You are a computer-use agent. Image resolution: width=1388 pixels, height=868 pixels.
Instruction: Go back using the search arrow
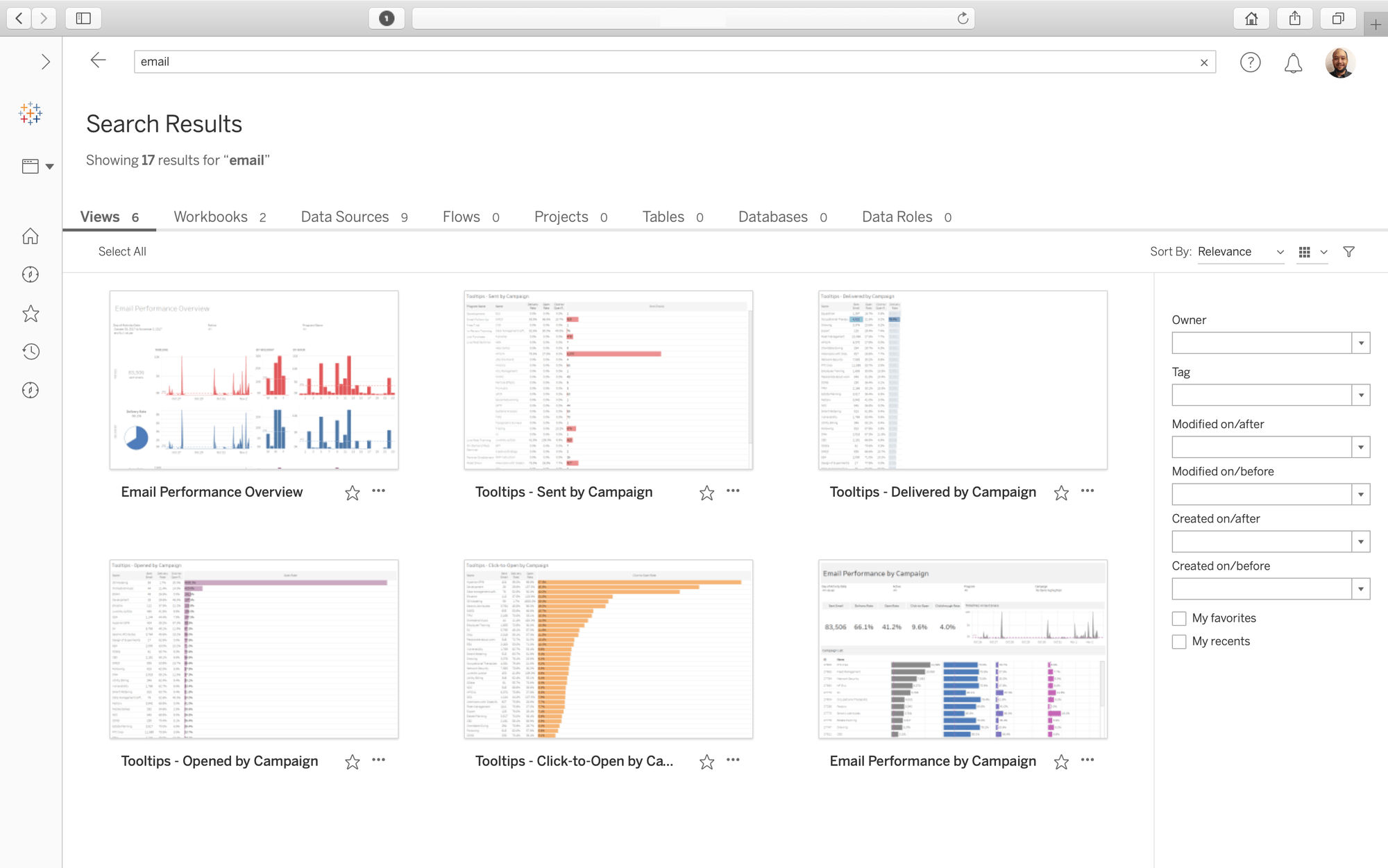click(99, 61)
